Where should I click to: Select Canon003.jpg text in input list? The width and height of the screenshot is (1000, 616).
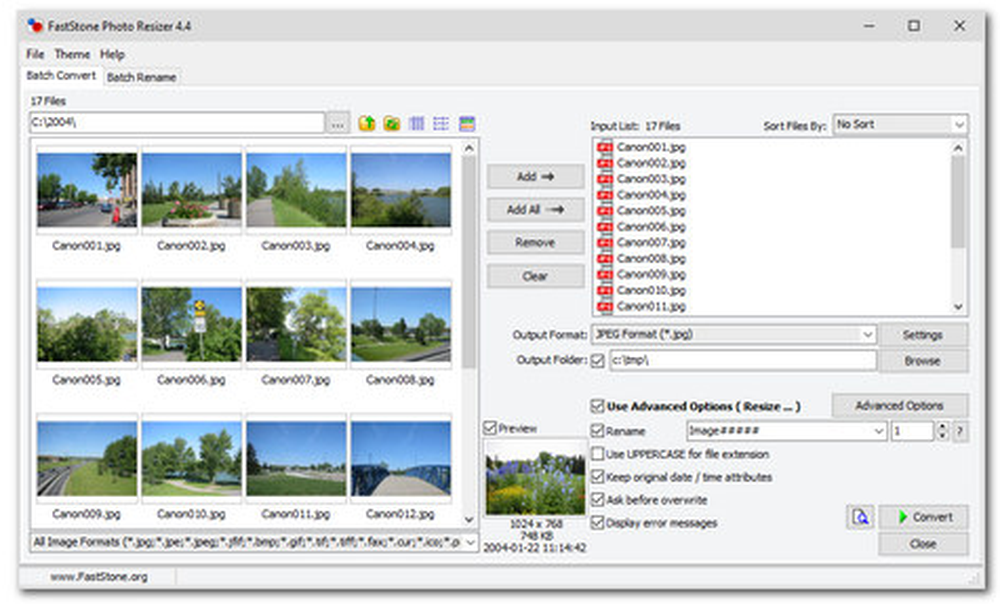point(651,179)
